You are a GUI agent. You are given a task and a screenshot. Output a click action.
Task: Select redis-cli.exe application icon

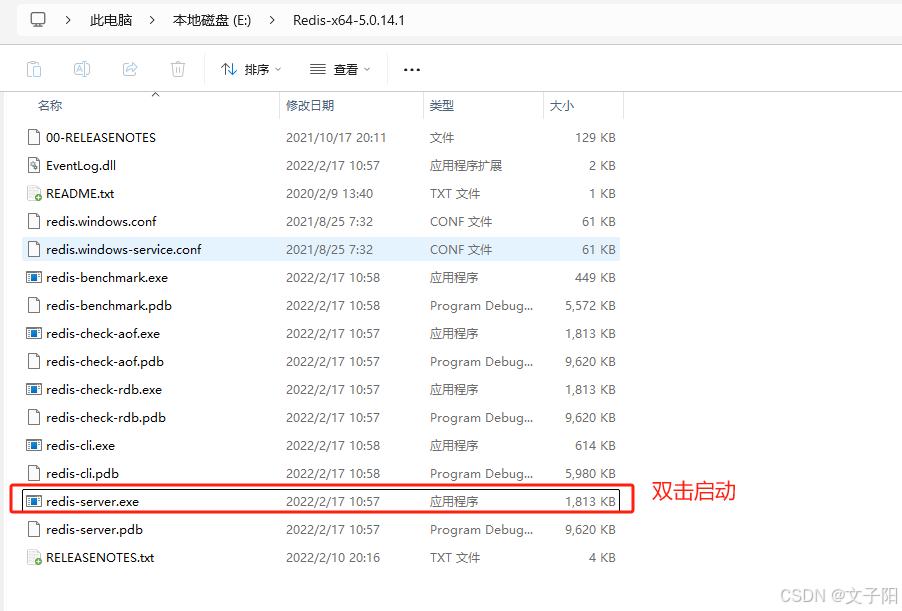34,445
